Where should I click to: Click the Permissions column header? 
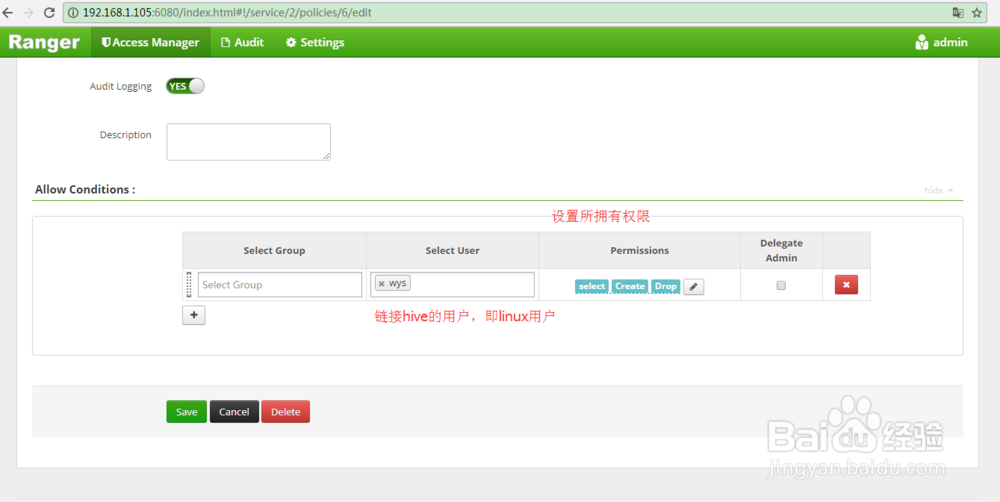640,251
